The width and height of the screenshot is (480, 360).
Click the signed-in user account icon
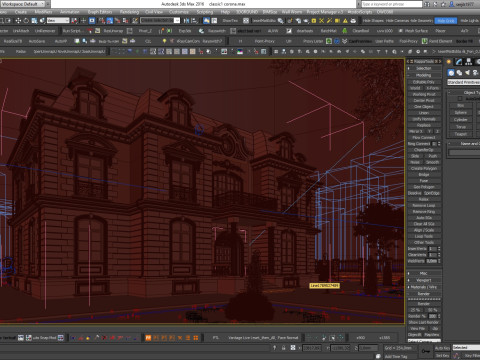click(x=452, y=4)
